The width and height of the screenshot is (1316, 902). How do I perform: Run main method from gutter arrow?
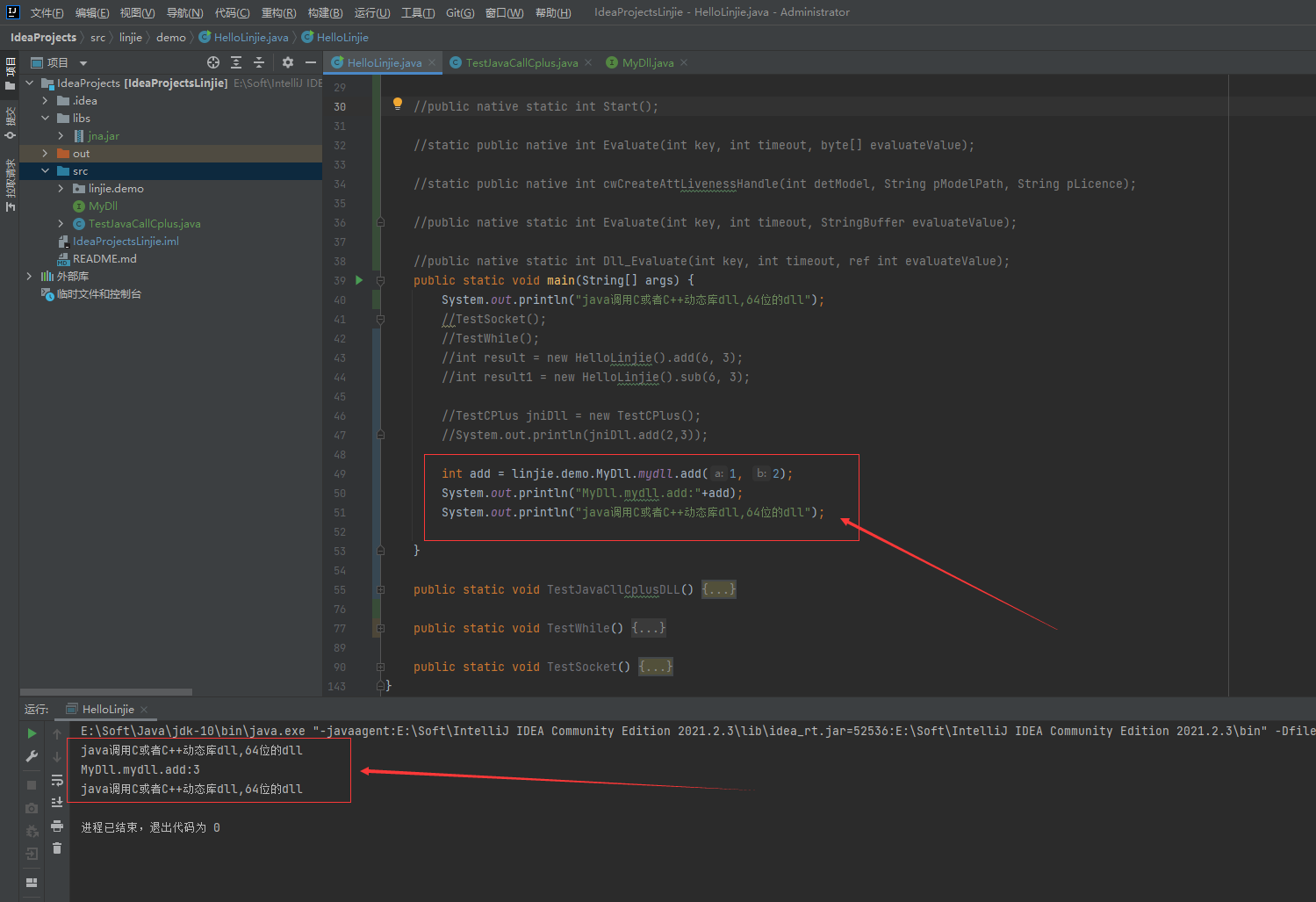(359, 280)
